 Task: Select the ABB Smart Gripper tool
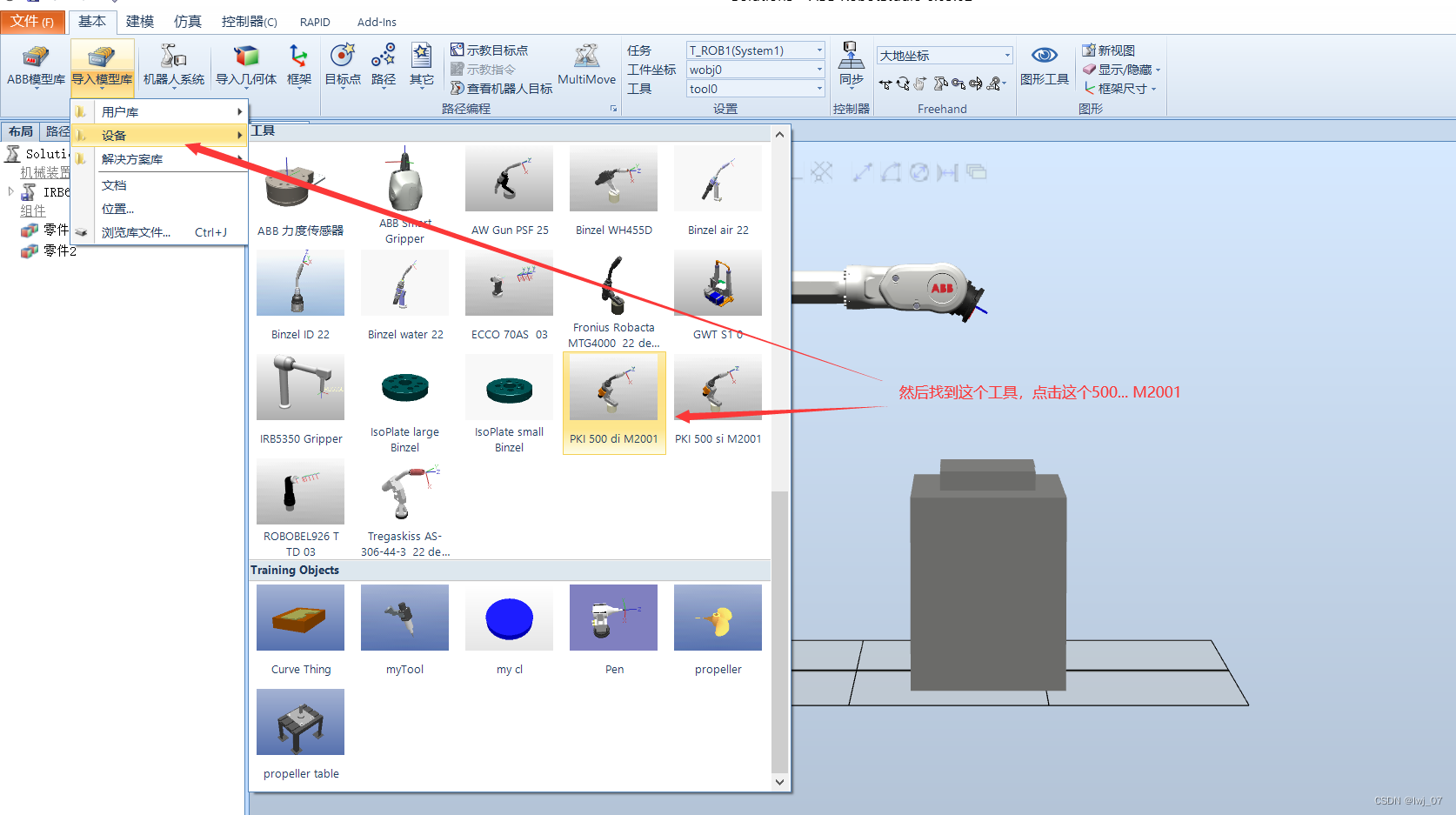404,196
